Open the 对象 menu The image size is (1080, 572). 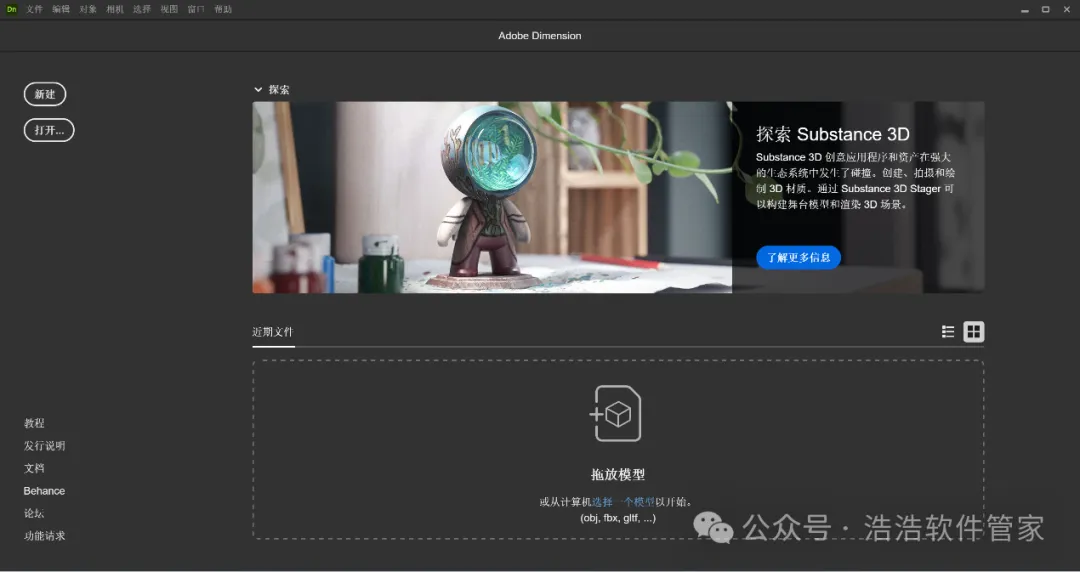pos(88,9)
